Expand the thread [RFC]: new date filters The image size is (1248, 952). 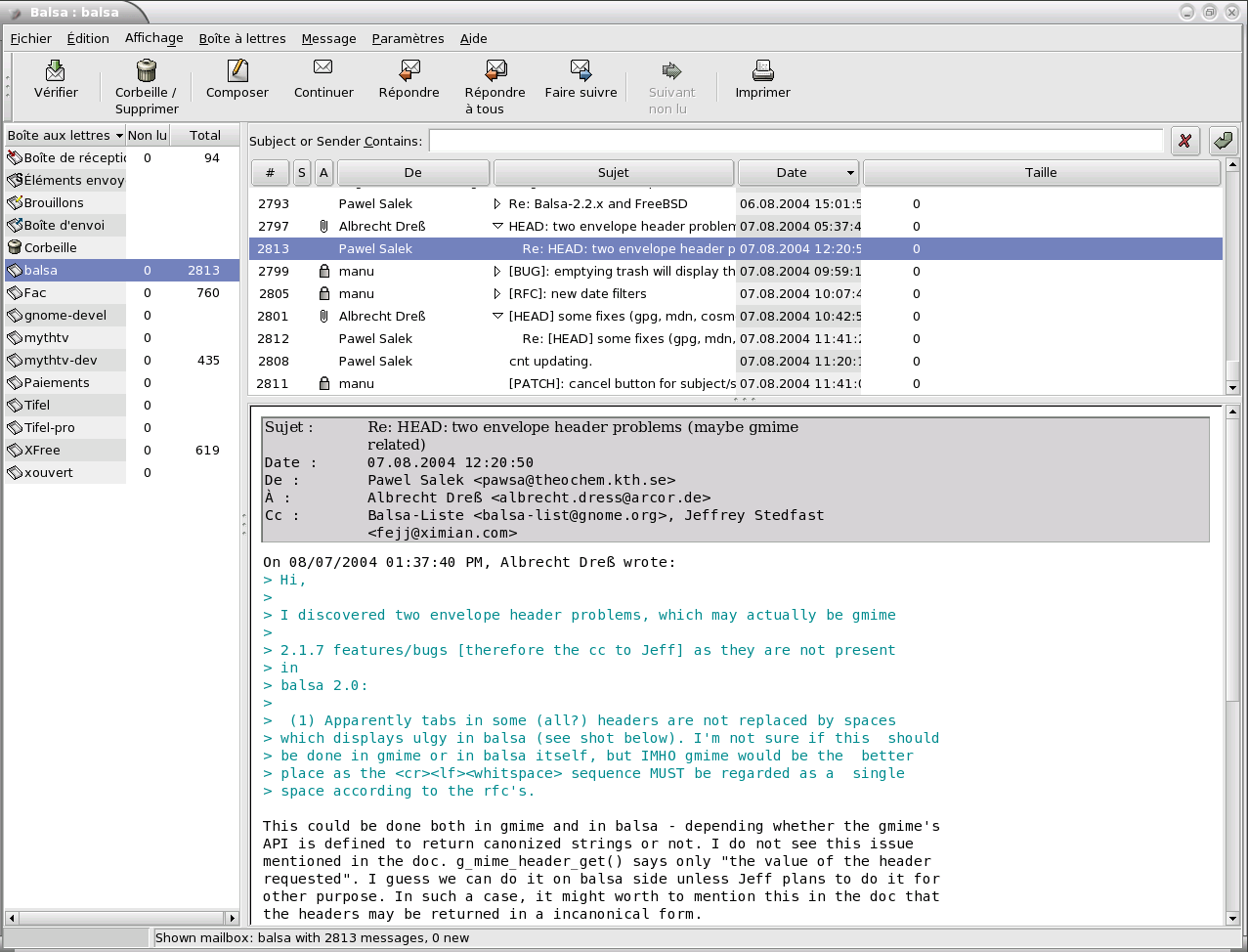(x=497, y=293)
